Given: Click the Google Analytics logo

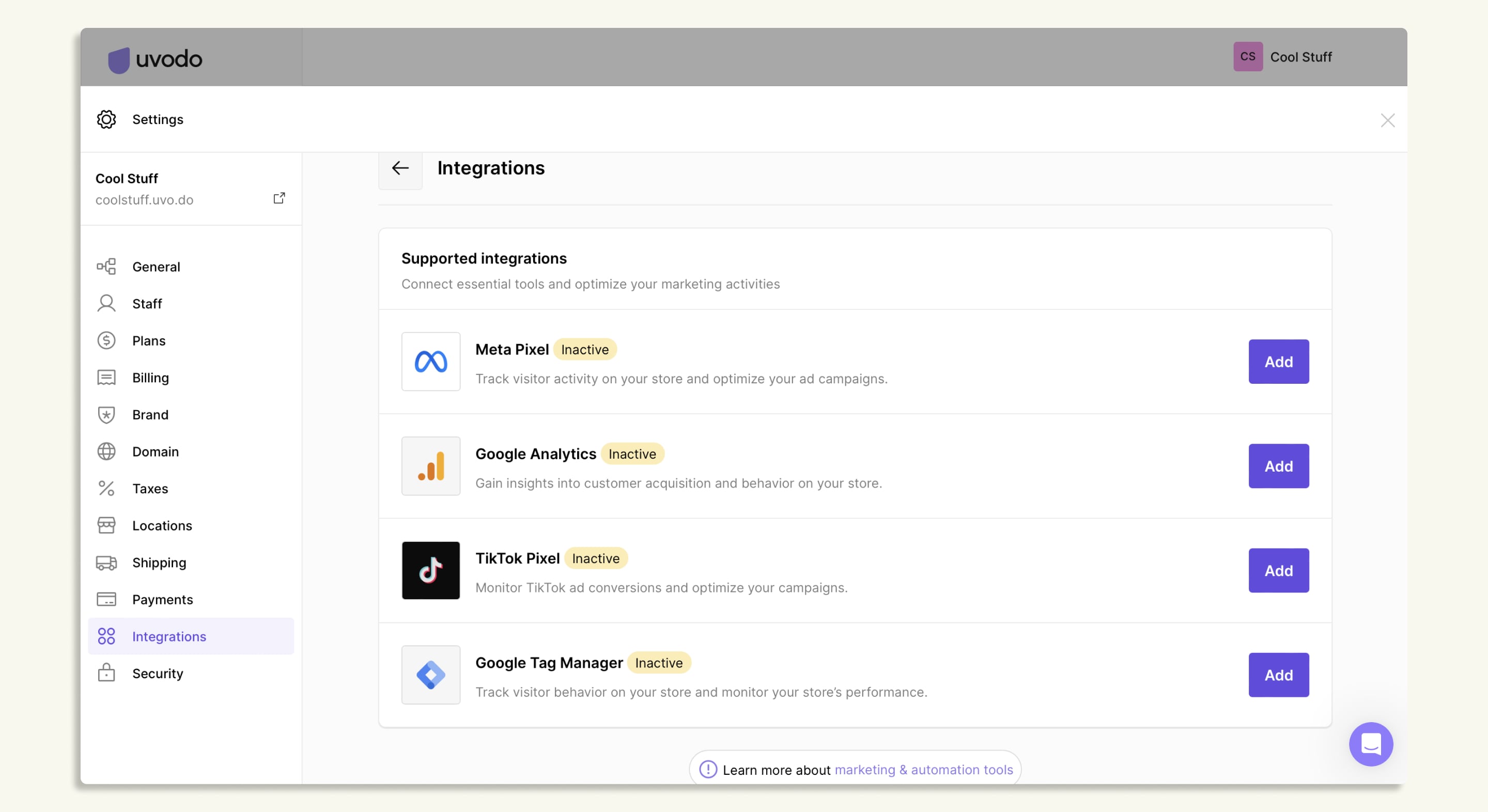Looking at the screenshot, I should [x=430, y=466].
